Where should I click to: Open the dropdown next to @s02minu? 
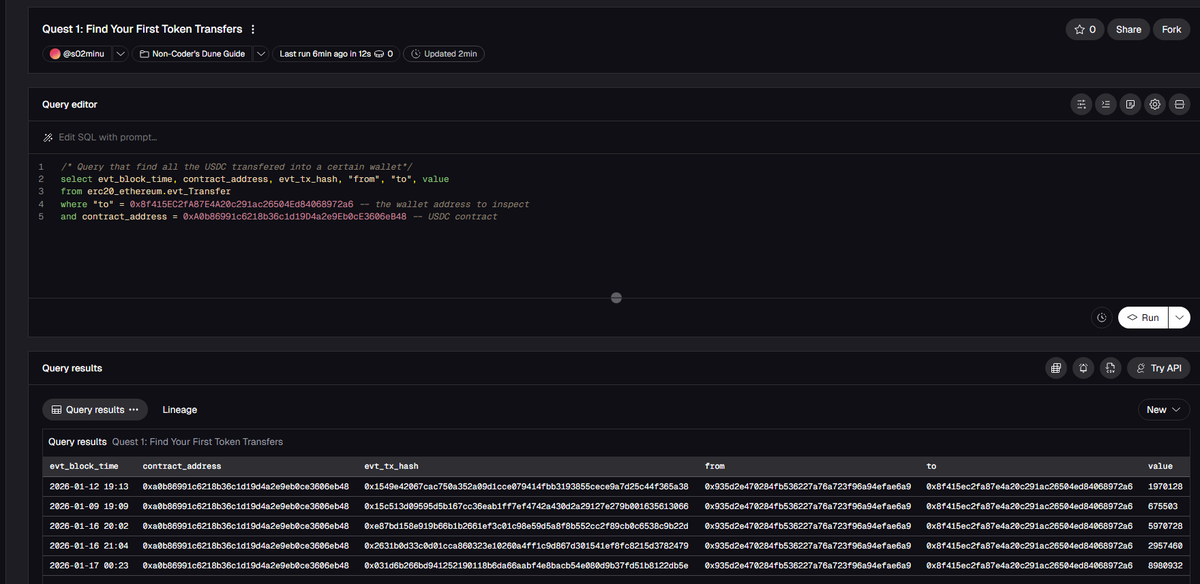click(120, 53)
